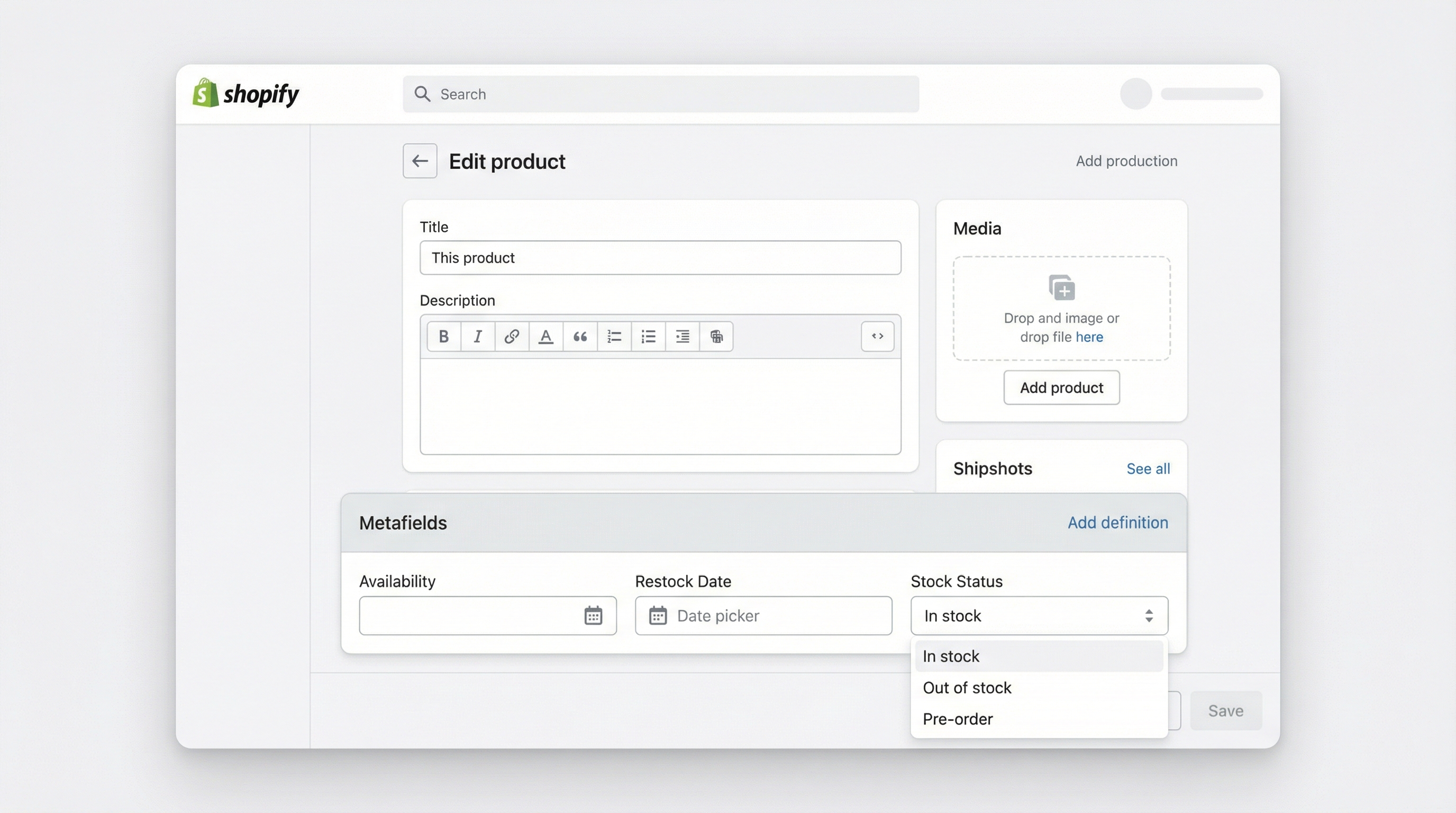Navigate back using the arrow beside Edit product
1456x813 pixels.
tap(420, 160)
